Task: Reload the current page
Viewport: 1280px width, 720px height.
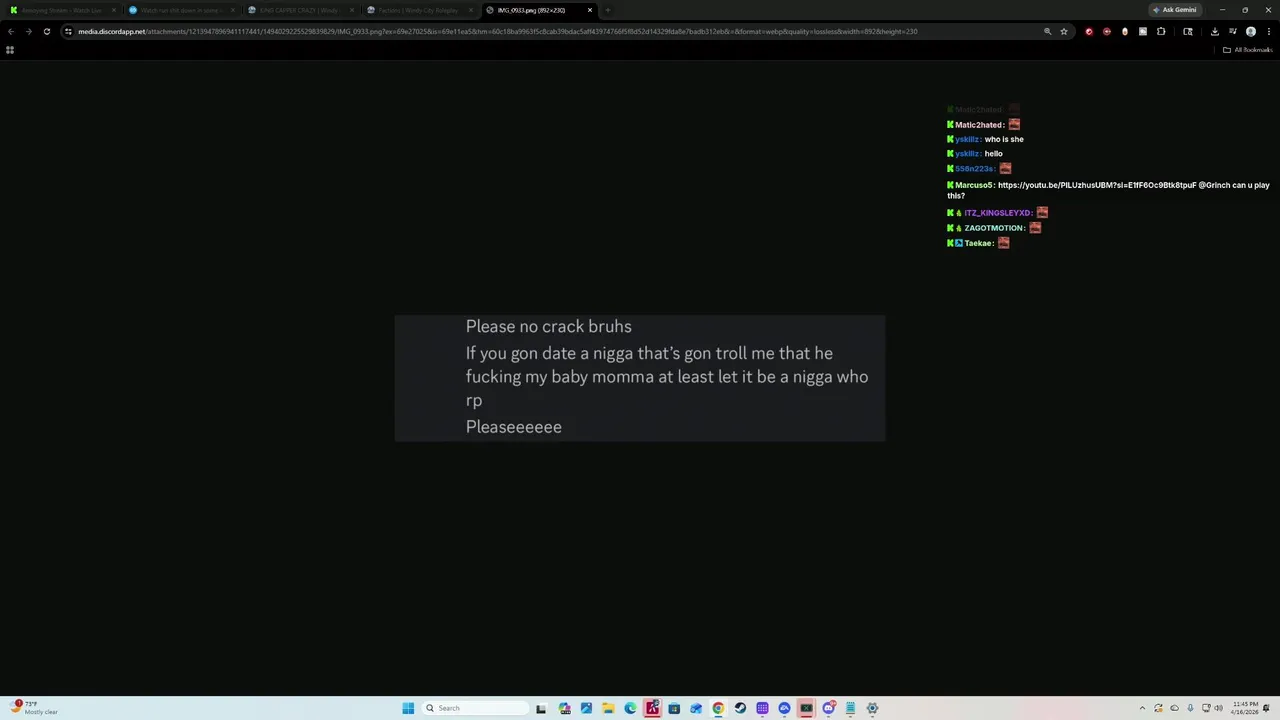Action: tap(46, 31)
